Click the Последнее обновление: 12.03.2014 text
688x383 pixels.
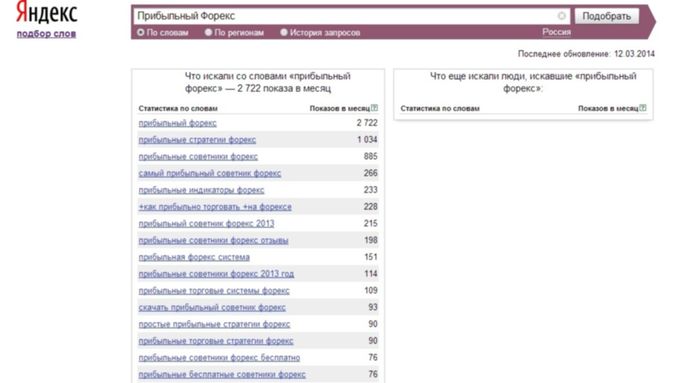click(x=586, y=54)
